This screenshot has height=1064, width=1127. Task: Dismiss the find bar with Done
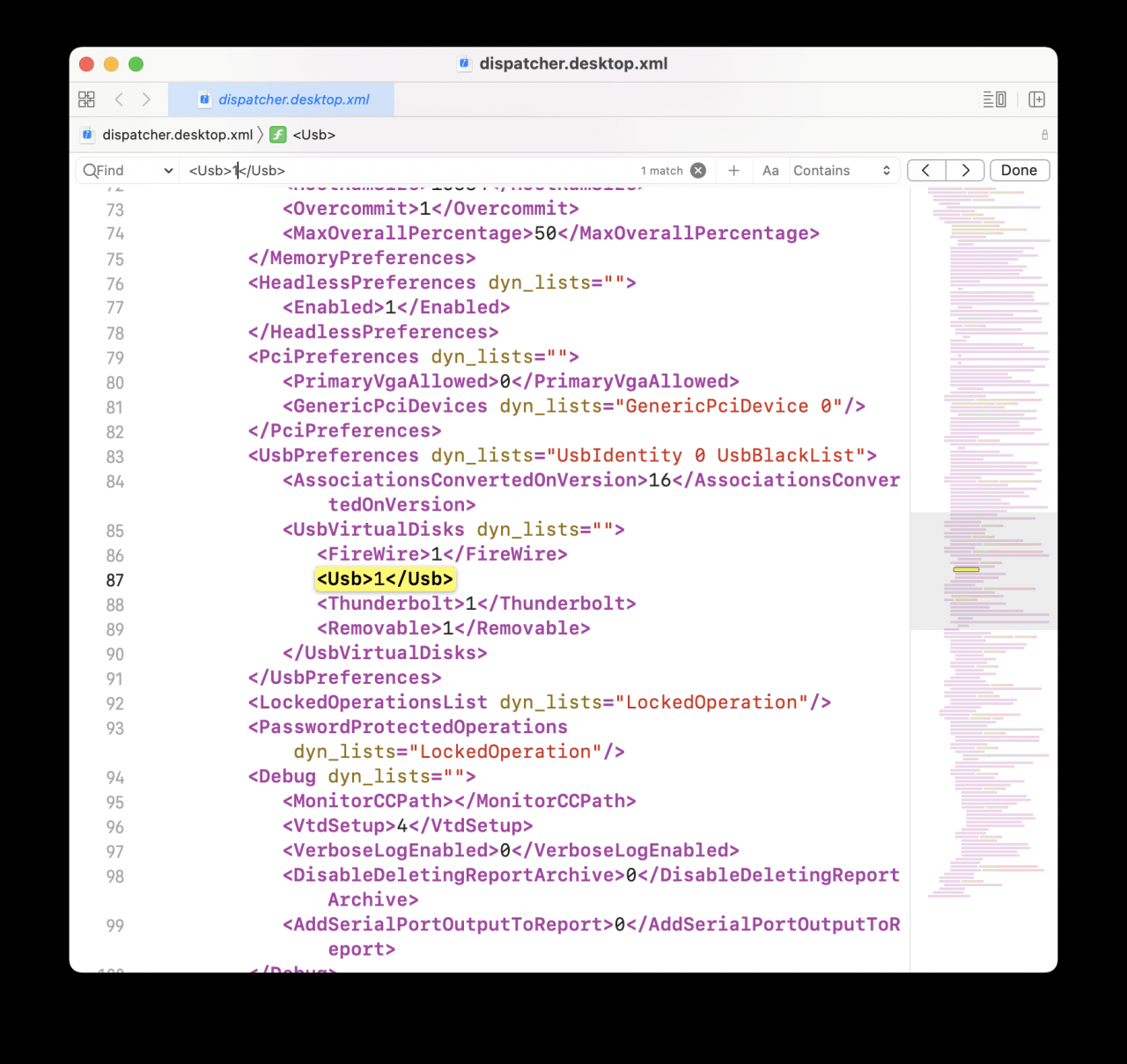tap(1019, 170)
